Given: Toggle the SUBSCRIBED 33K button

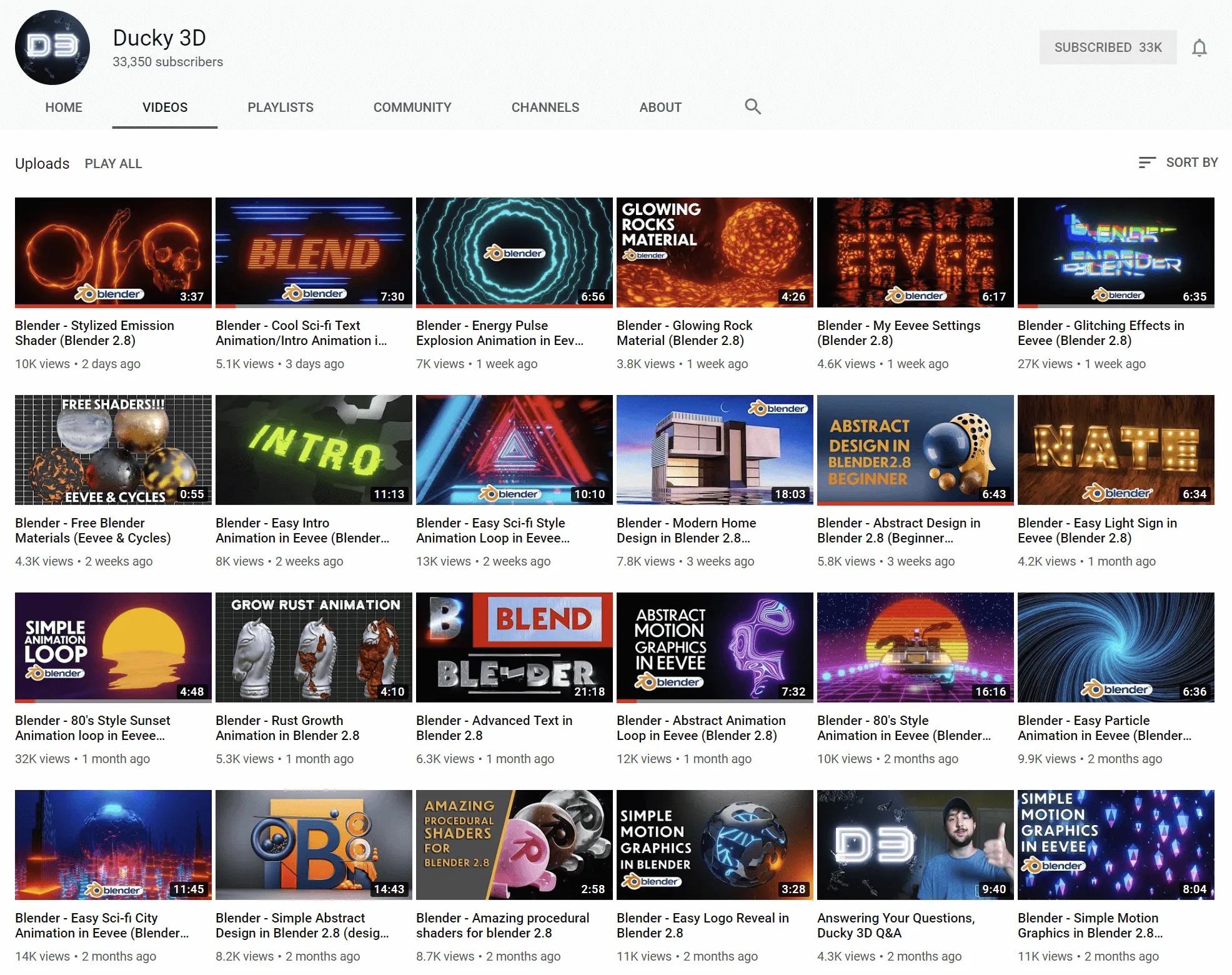Looking at the screenshot, I should pyautogui.click(x=1107, y=47).
